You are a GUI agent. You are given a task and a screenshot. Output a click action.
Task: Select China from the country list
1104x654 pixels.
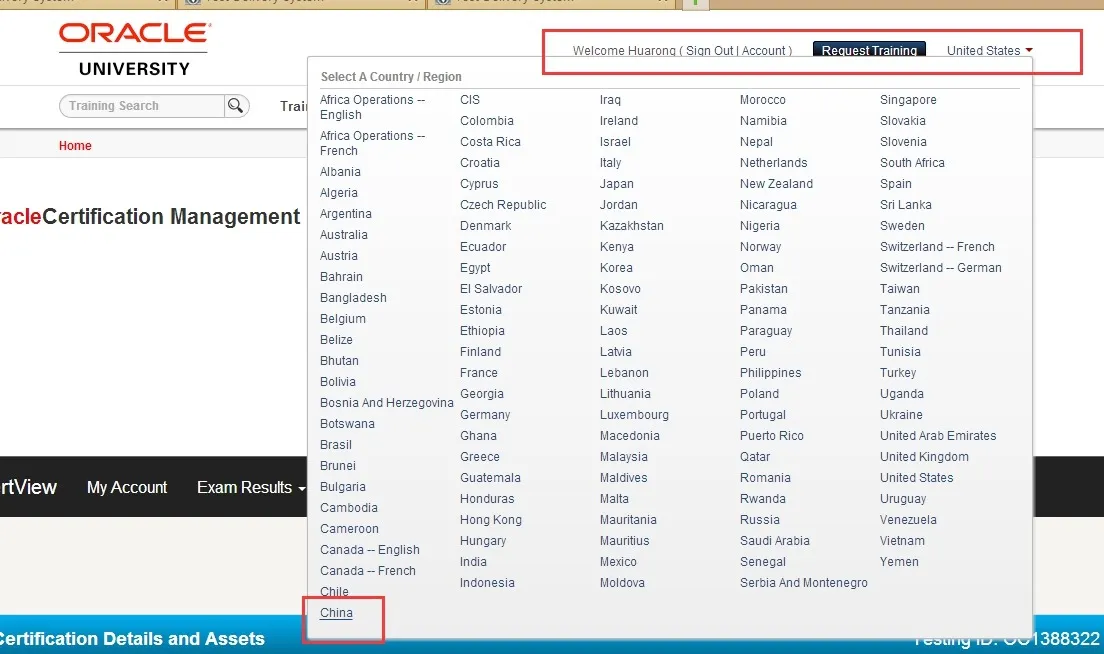pyautogui.click(x=337, y=612)
